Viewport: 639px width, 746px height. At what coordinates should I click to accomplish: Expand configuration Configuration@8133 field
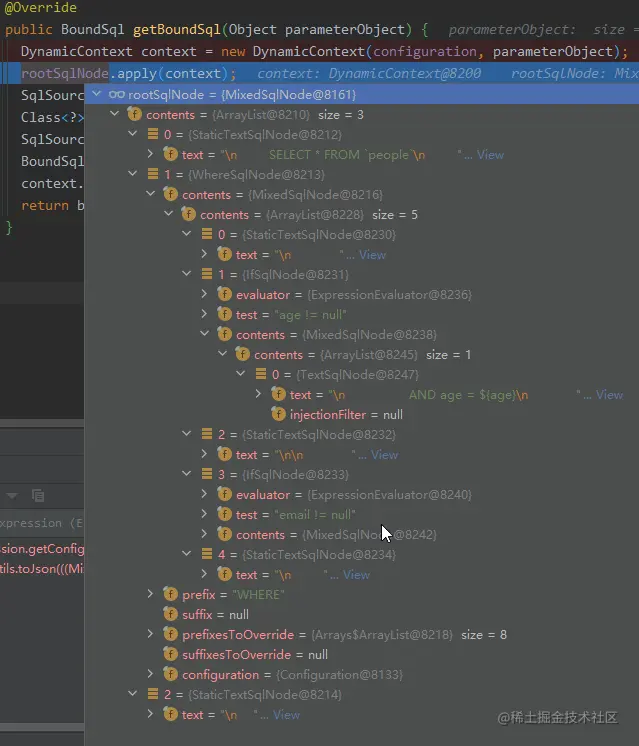pos(151,673)
